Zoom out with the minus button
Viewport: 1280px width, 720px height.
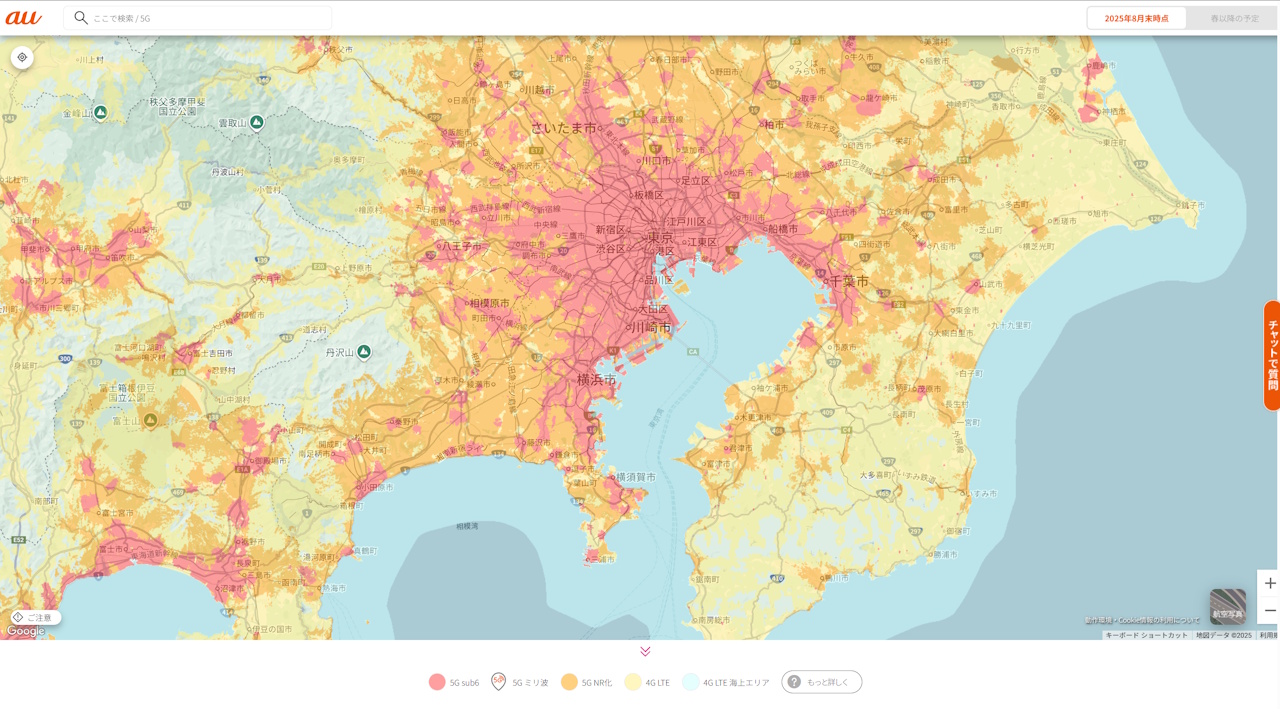[x=1269, y=610]
